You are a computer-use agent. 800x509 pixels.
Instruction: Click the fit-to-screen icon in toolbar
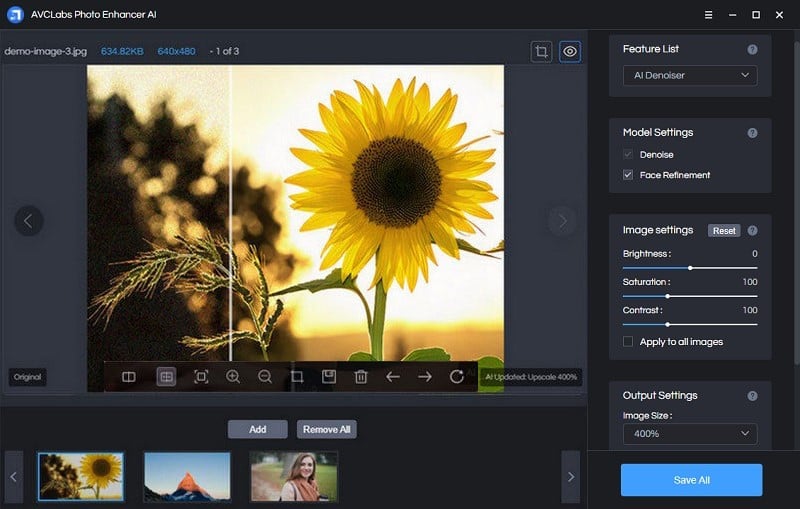pyautogui.click(x=201, y=377)
